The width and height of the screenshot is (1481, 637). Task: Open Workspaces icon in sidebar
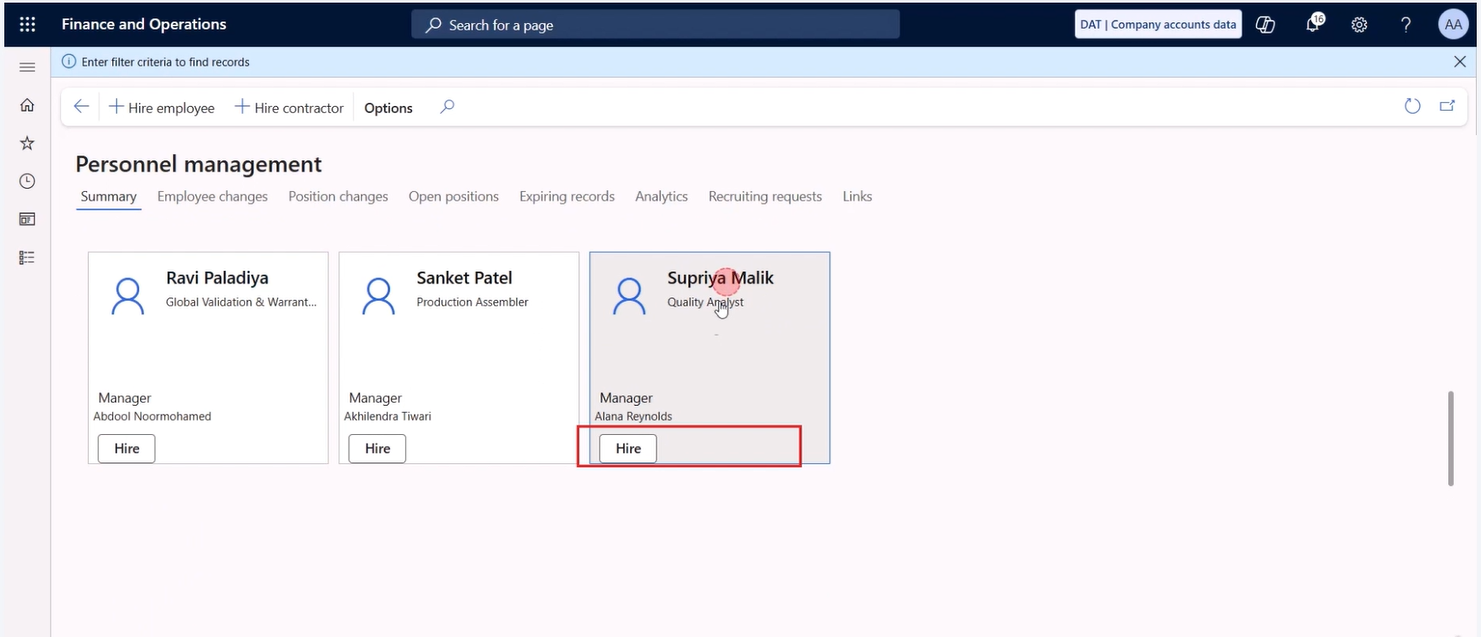point(27,219)
